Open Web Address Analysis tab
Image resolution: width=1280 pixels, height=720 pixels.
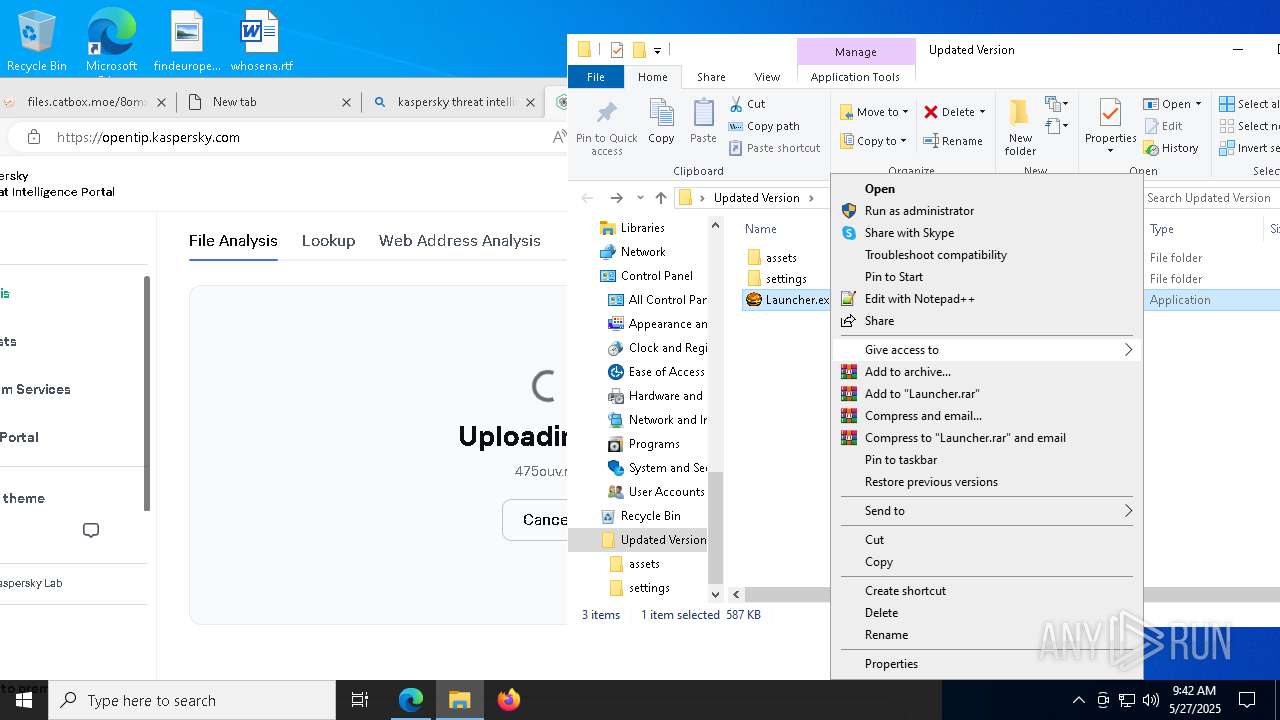point(459,241)
